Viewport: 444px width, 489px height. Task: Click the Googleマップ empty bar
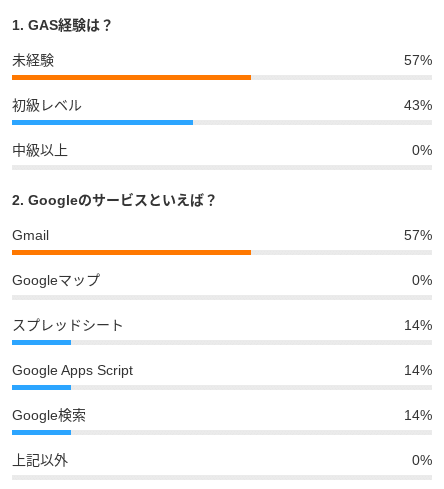point(222,298)
